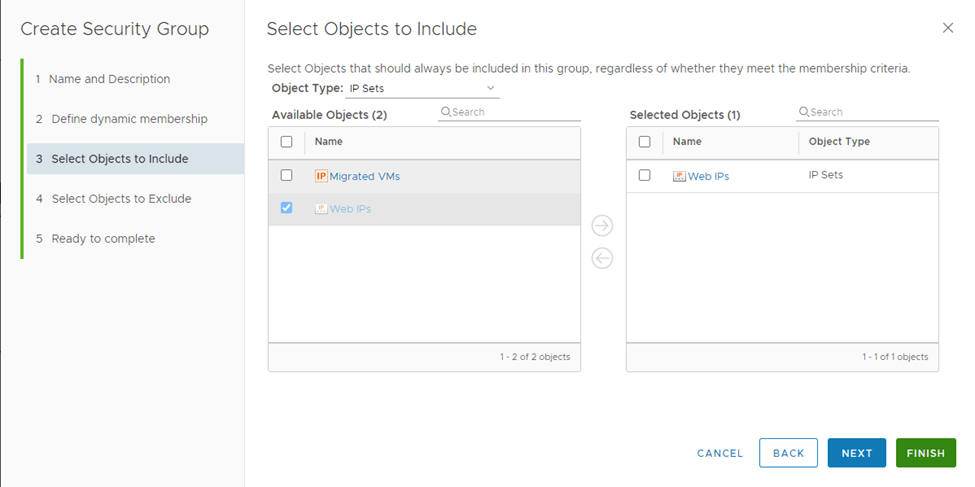
Task: Click the search magnifier above Selected Objects
Action: 803,112
